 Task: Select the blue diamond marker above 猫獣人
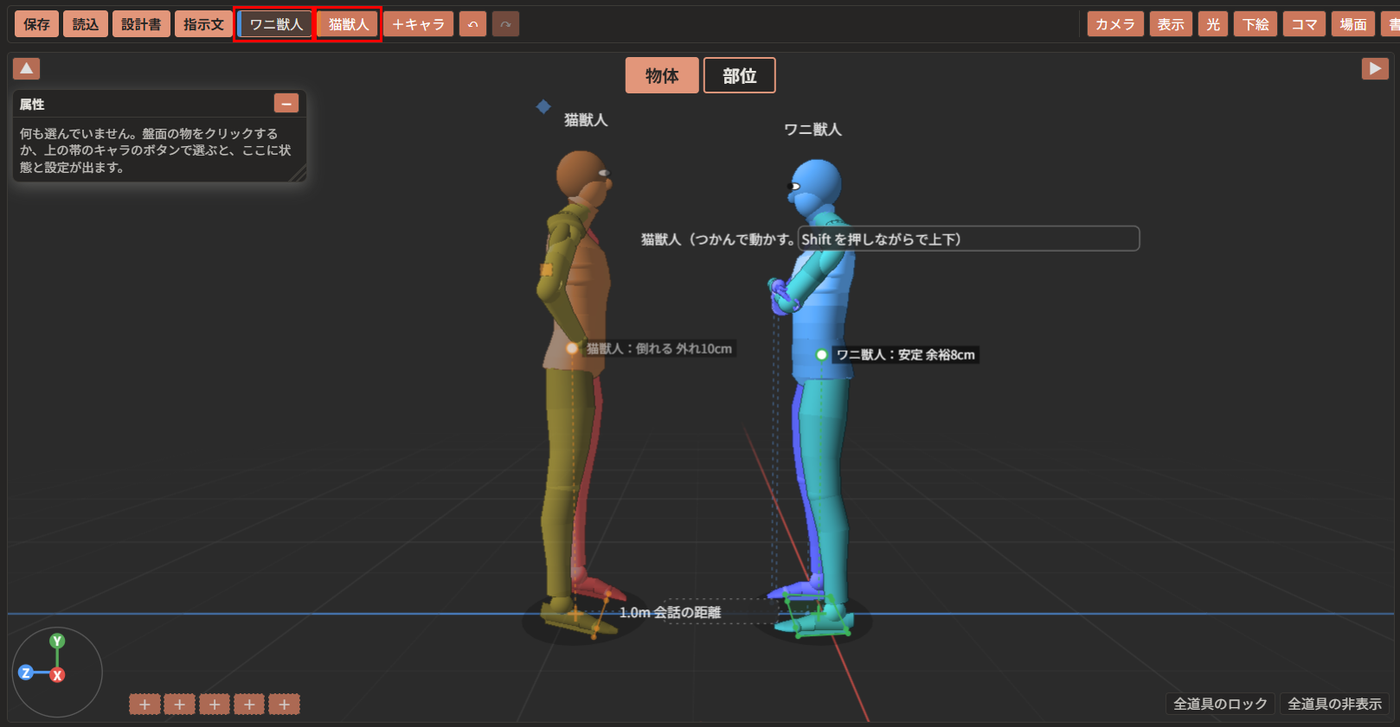[543, 106]
